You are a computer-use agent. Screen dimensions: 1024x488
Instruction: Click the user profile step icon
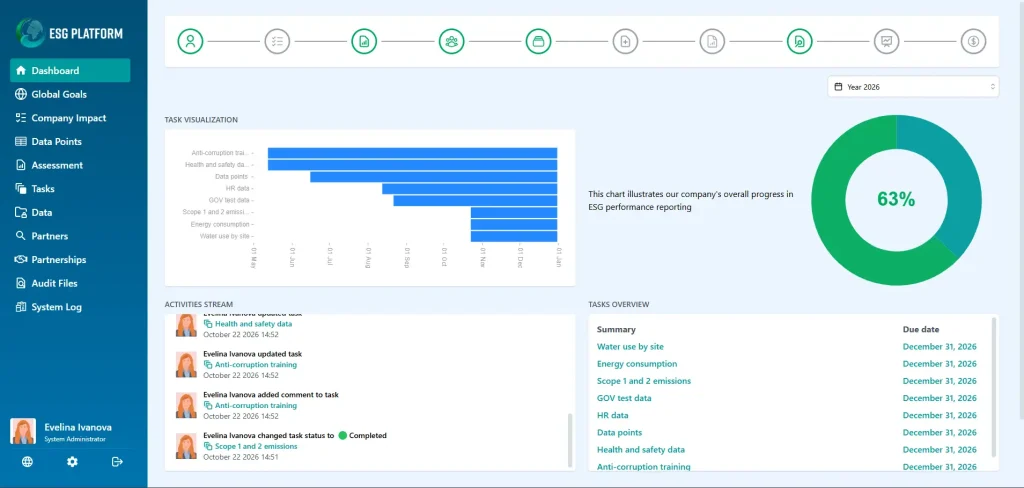pos(190,41)
